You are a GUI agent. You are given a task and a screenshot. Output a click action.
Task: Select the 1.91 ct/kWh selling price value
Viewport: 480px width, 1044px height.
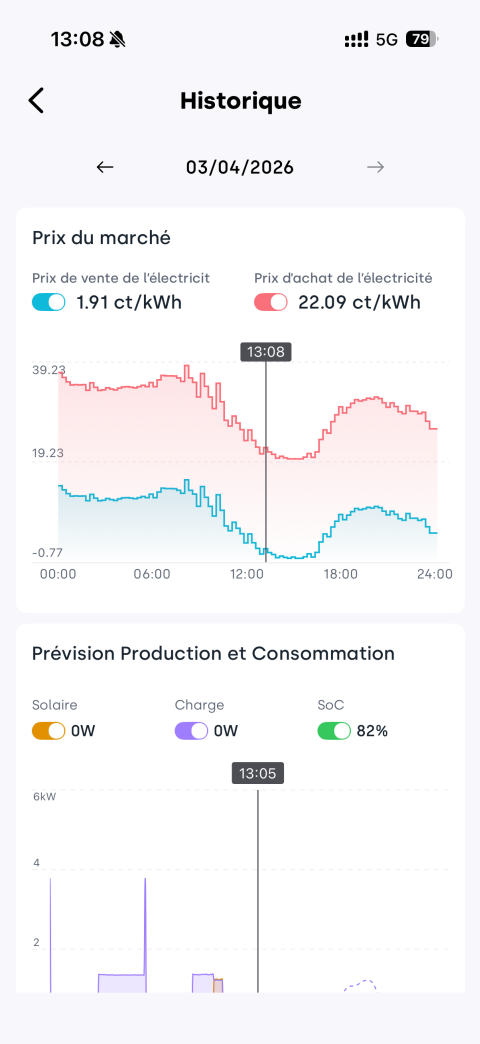coord(129,302)
